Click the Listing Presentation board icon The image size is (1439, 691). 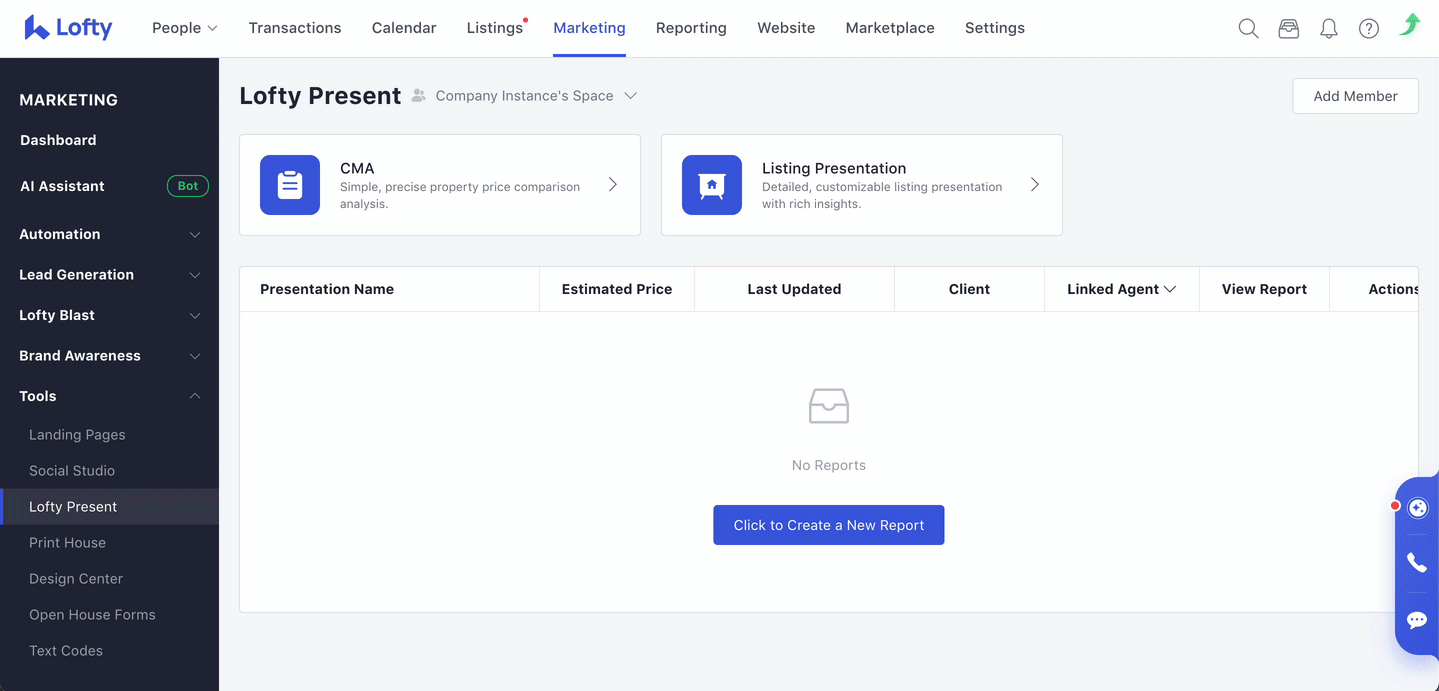tap(712, 185)
